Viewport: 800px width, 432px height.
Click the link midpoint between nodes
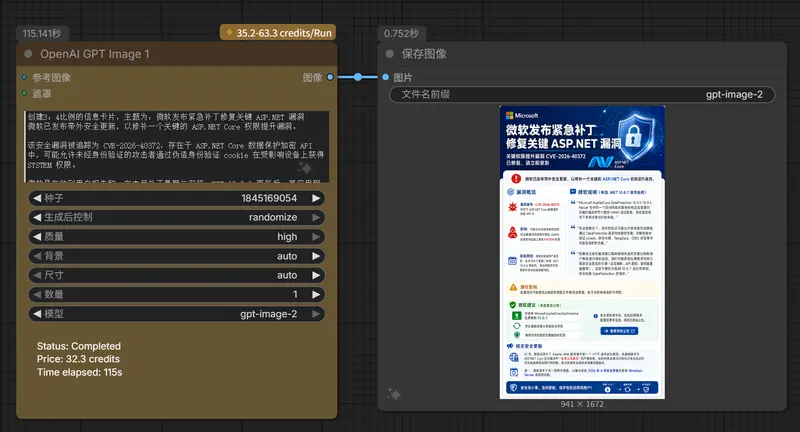tap(358, 77)
